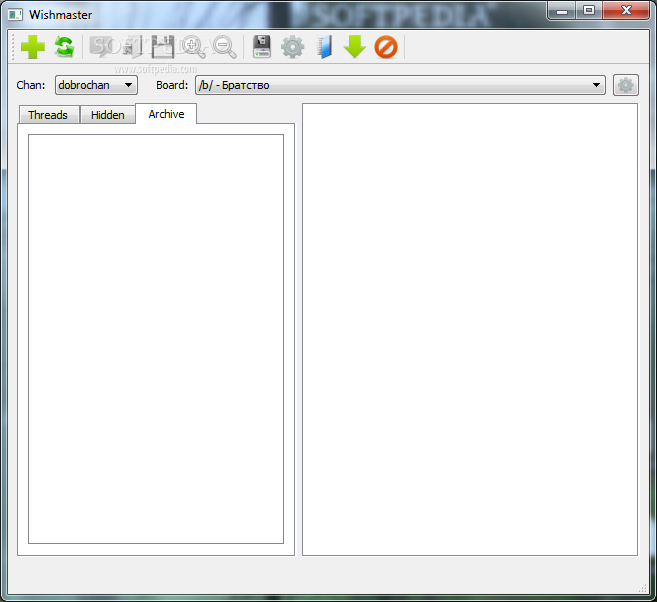657x602 pixels.
Task: Select the Archive tab
Action: click(x=166, y=114)
